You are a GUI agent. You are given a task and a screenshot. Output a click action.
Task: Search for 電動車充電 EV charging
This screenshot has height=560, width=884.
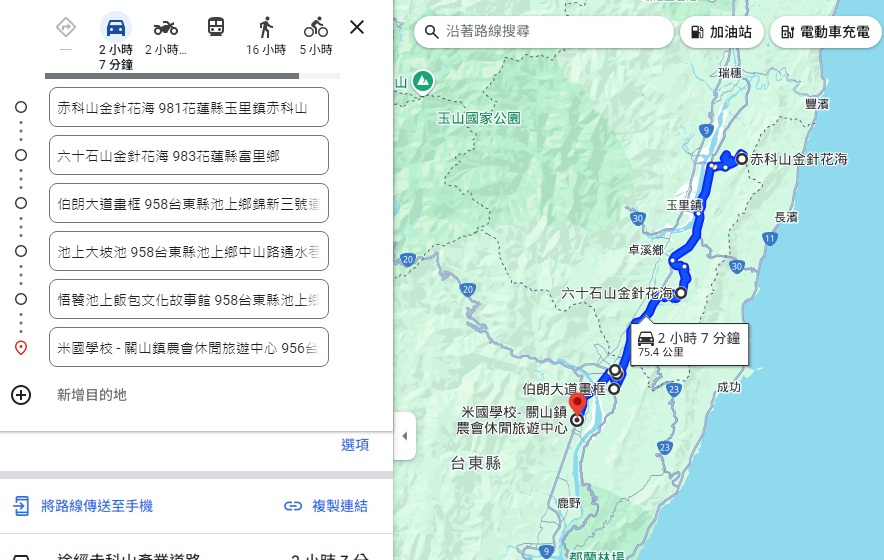[825, 32]
